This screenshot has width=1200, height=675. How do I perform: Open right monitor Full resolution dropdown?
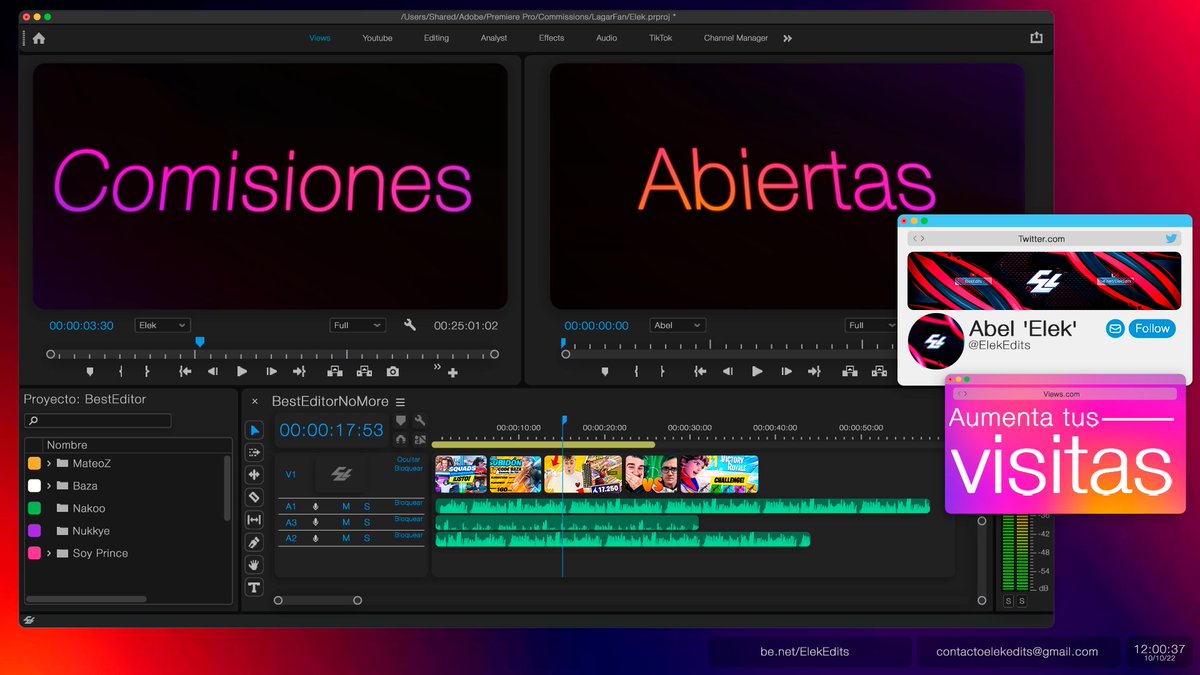coord(870,325)
